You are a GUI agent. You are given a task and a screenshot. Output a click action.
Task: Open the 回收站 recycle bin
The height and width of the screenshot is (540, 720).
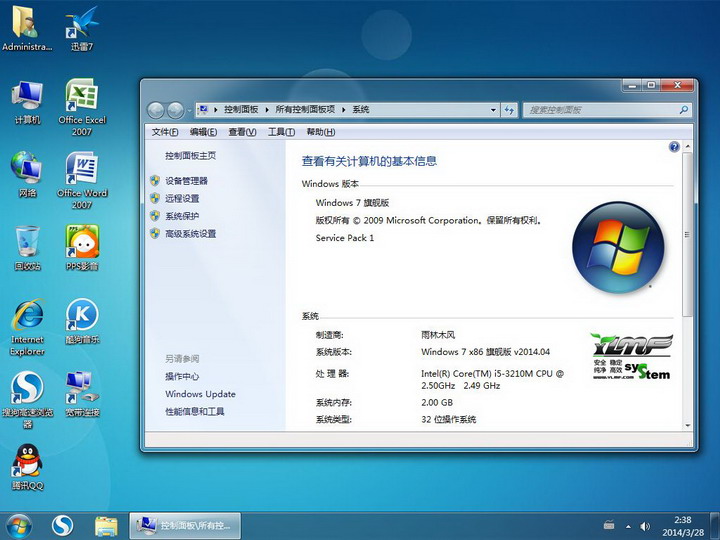tap(27, 248)
